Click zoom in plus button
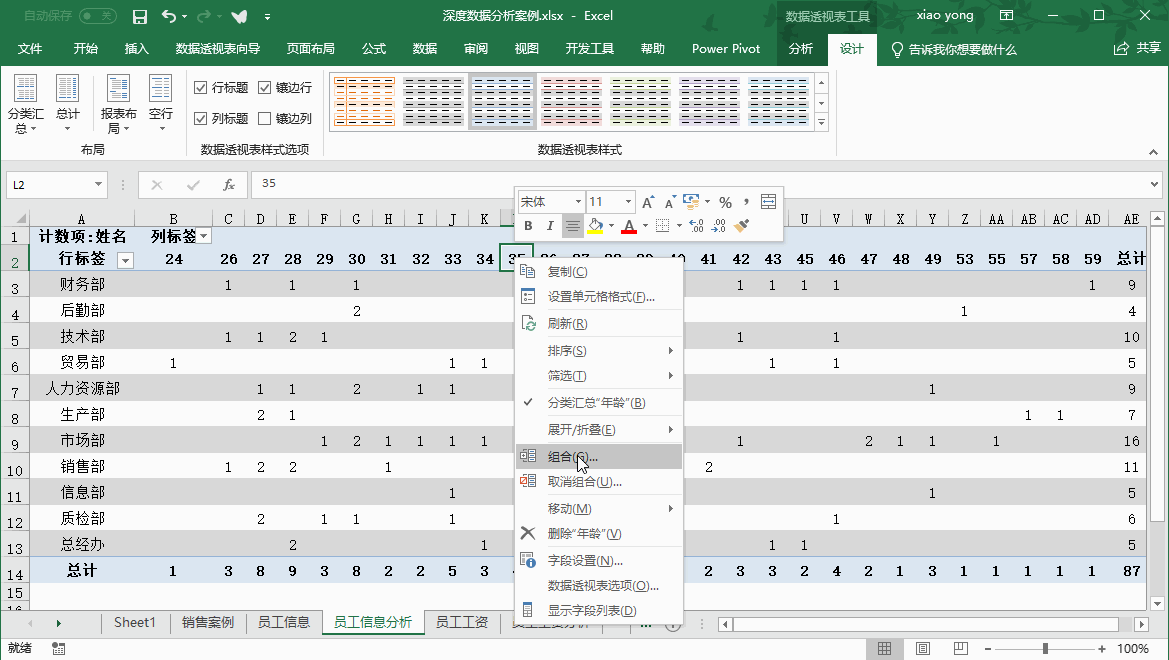The width and height of the screenshot is (1169, 660). 1102,649
